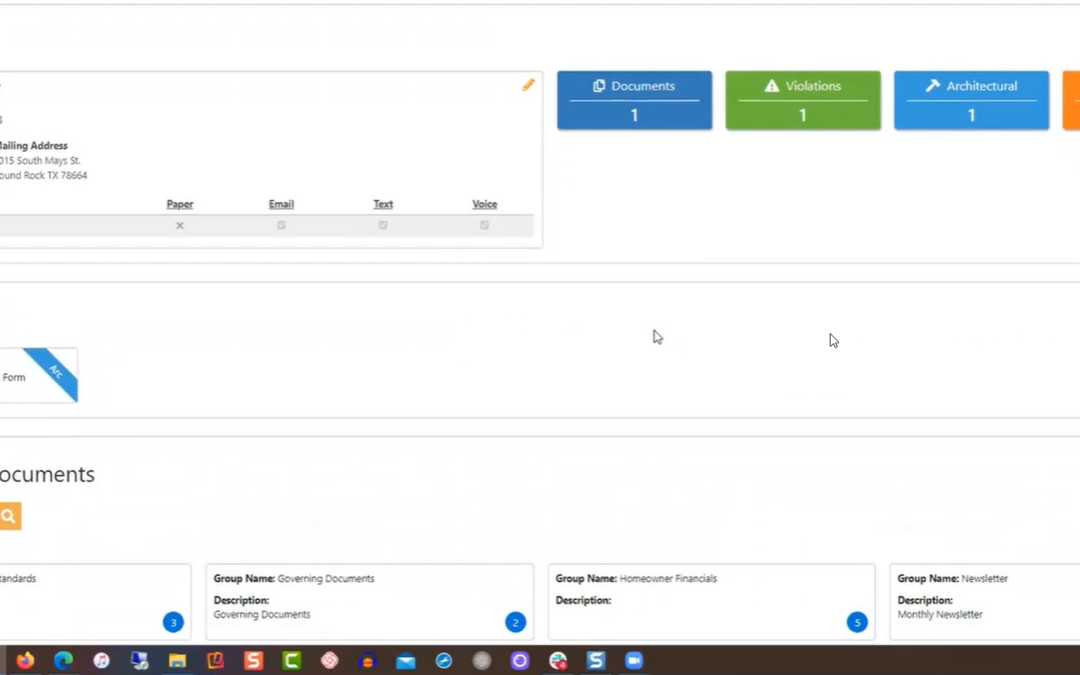Open the green Camtasia icon in taskbar
This screenshot has width=1080, height=675.
point(292,660)
